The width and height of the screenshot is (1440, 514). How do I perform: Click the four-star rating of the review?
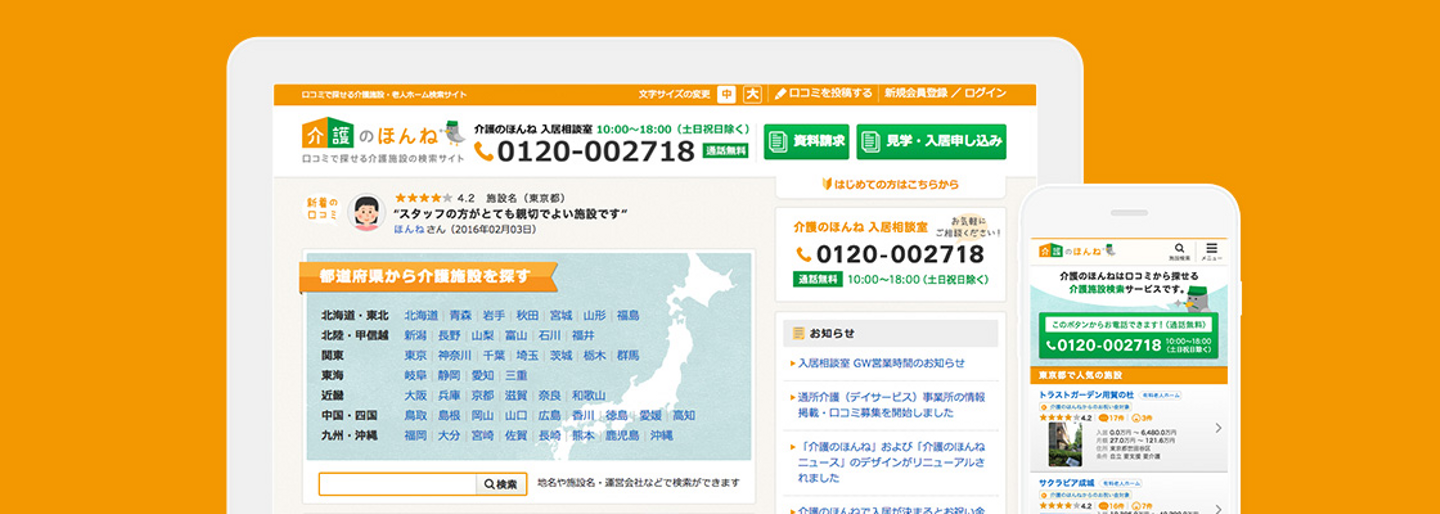pos(423,198)
